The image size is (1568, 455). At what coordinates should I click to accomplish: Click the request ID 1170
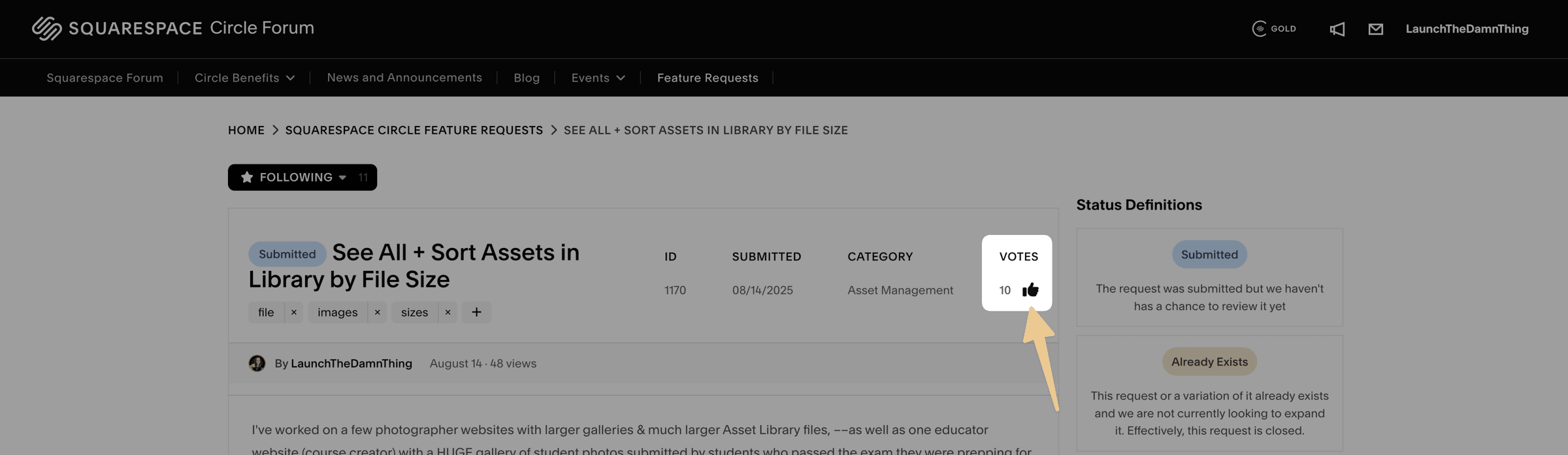click(x=675, y=290)
